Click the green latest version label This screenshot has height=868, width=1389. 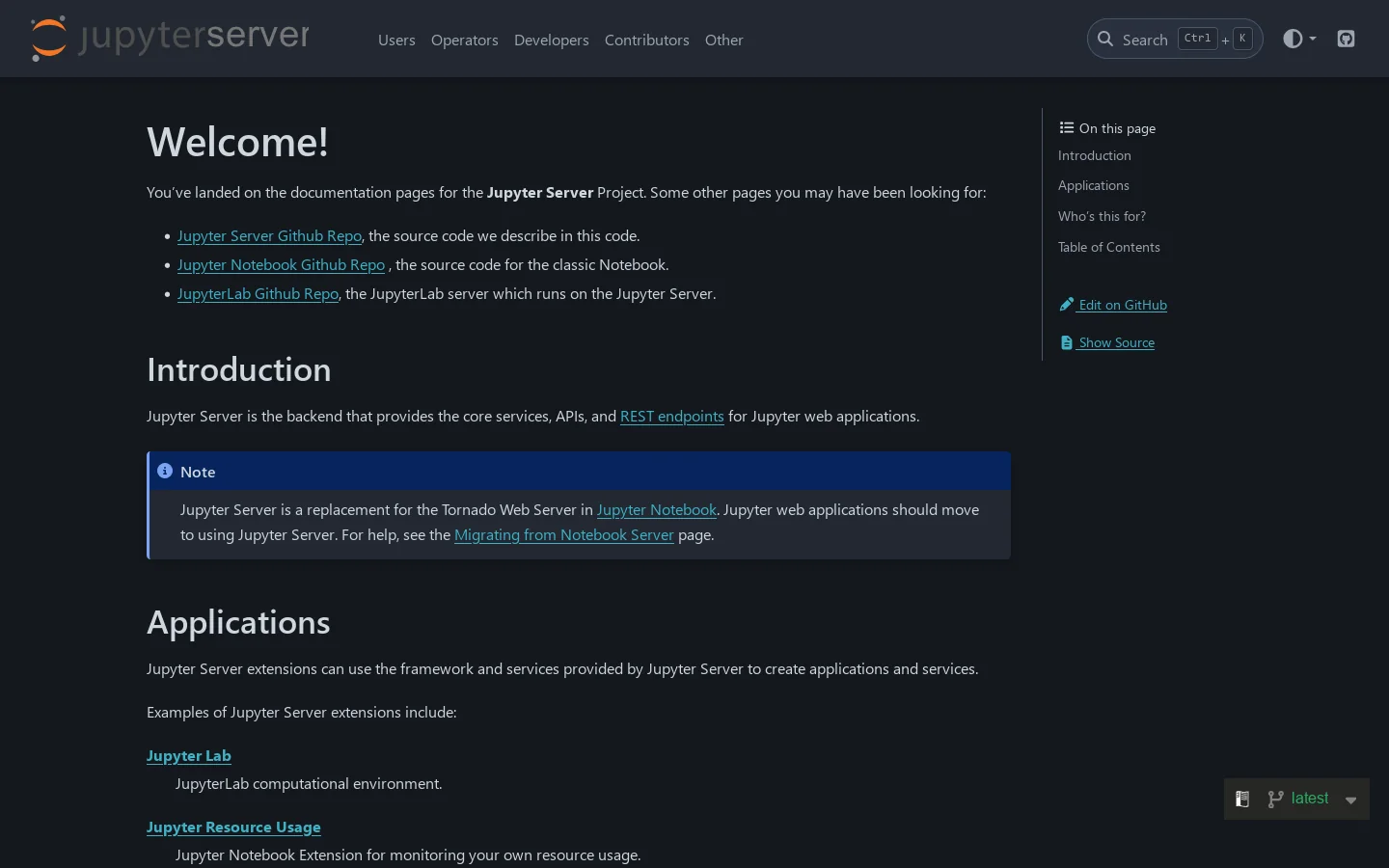[x=1310, y=799]
